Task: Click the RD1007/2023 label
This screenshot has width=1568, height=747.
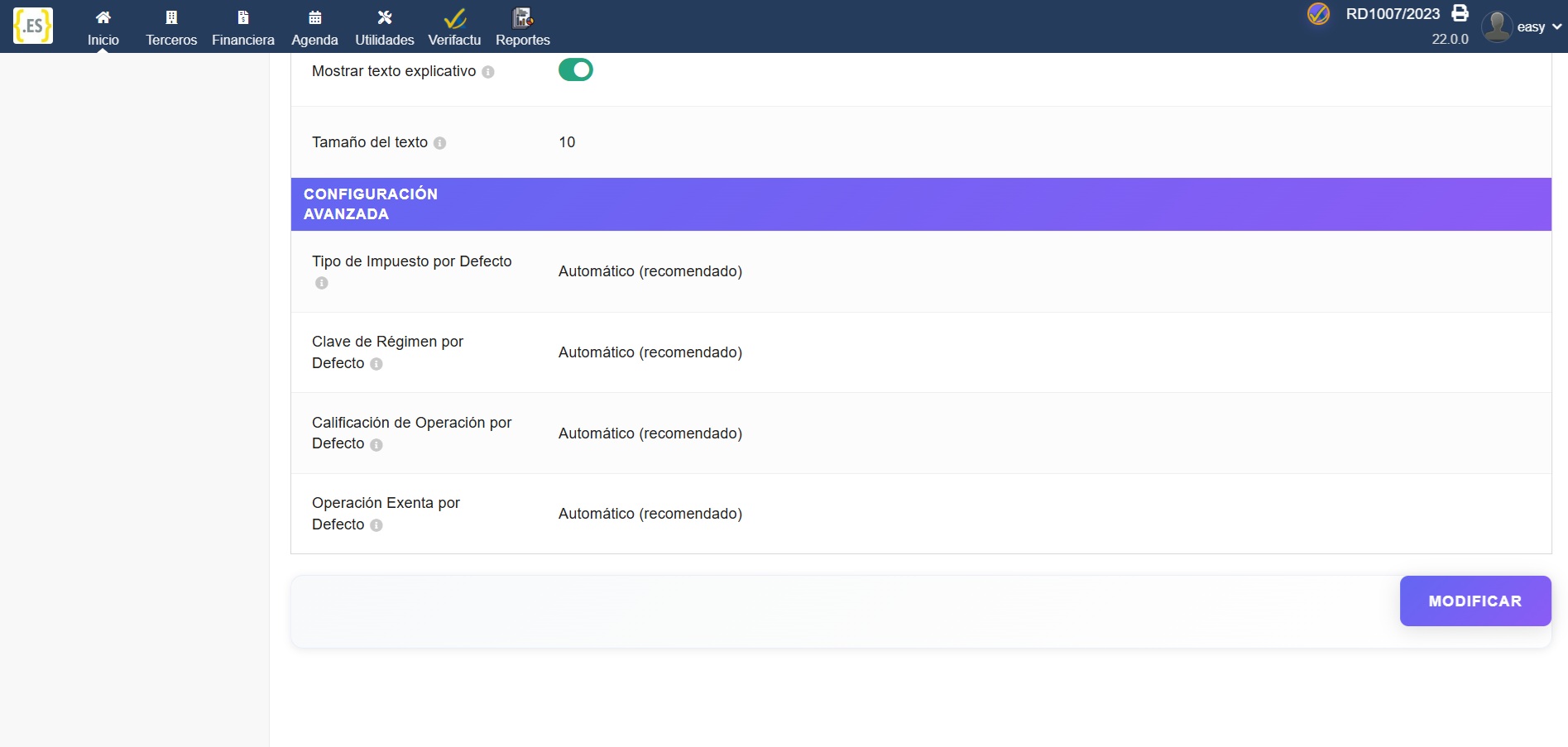Action: (x=1393, y=14)
